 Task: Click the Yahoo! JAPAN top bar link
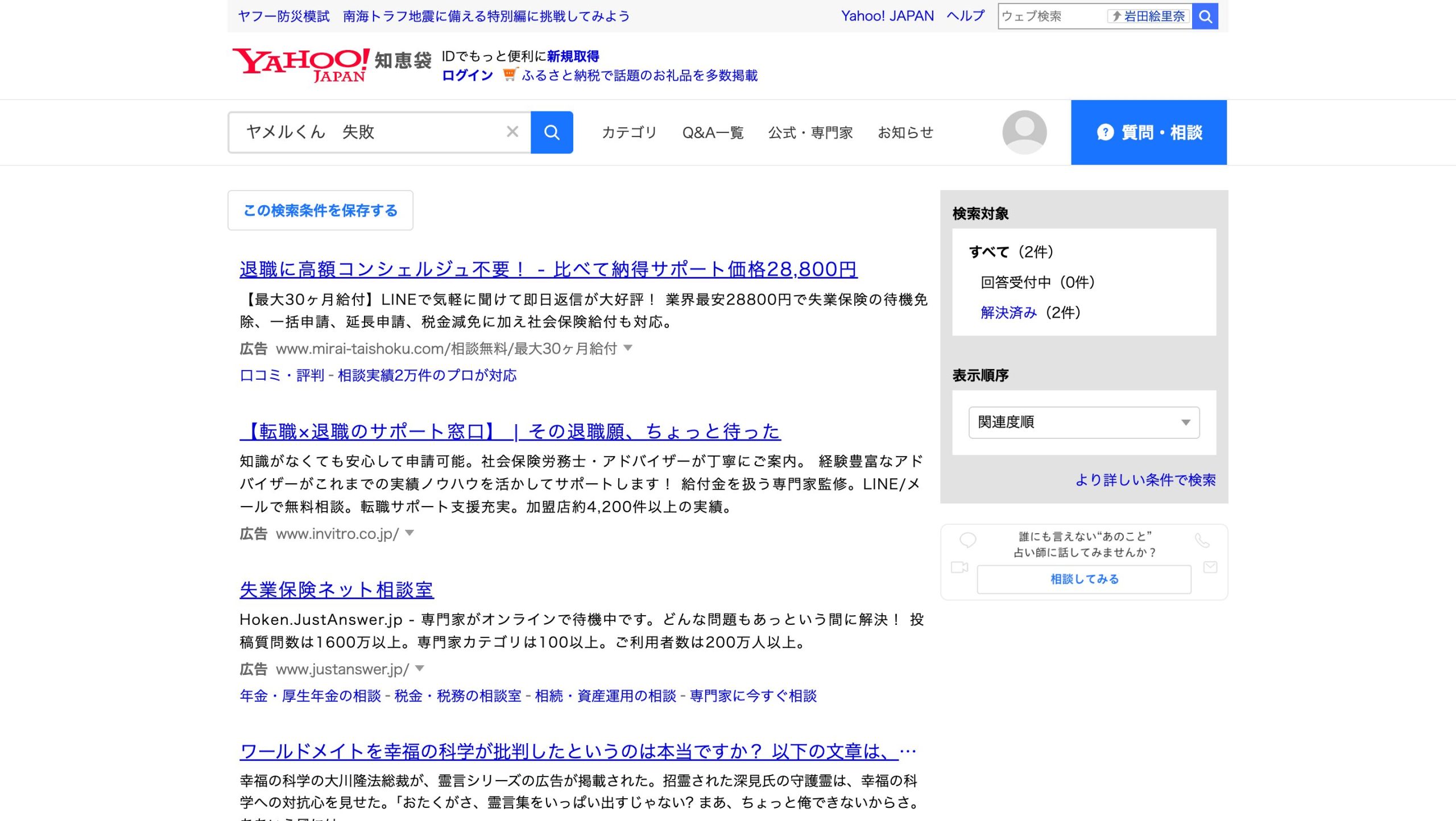tap(887, 16)
